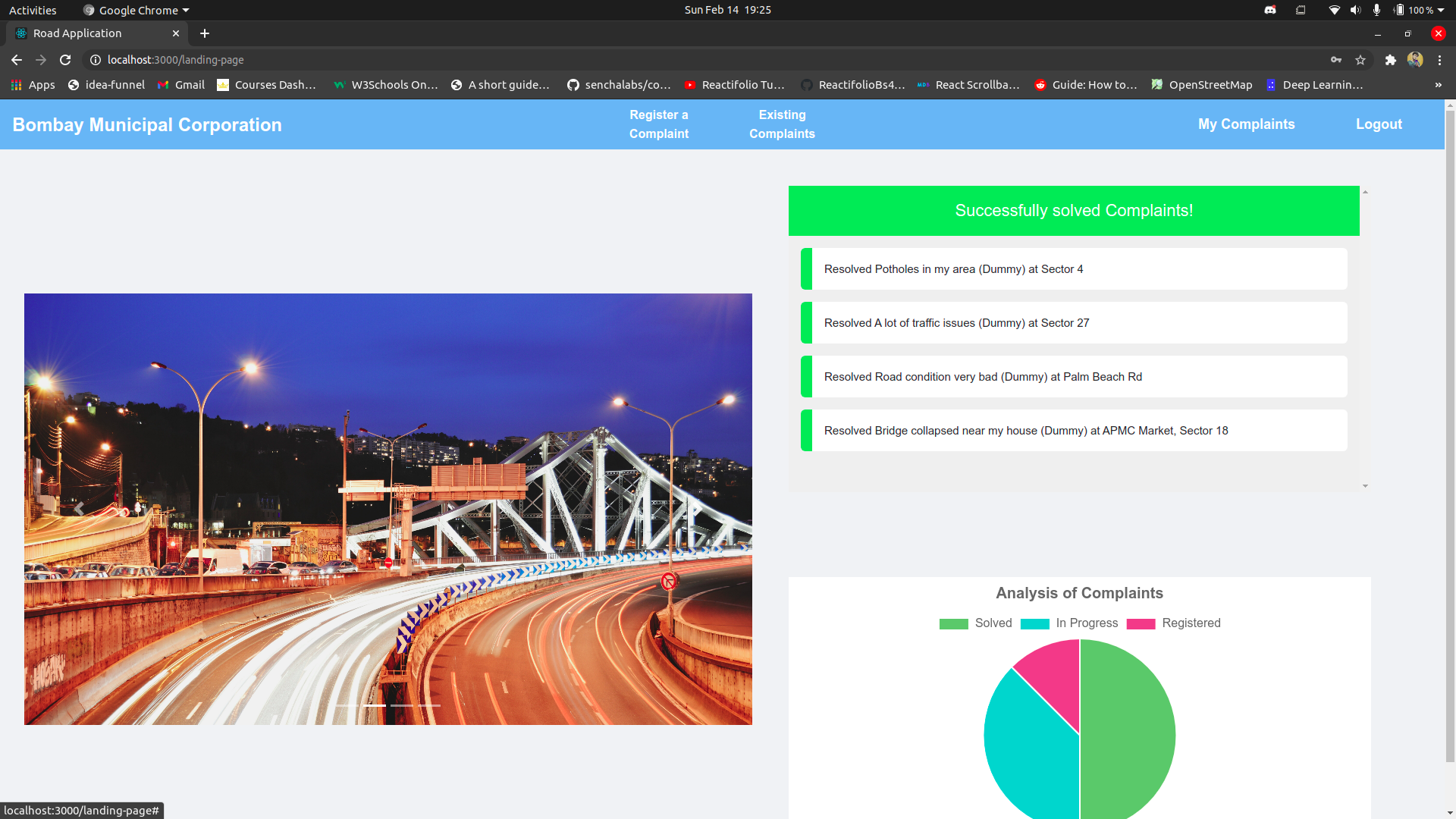This screenshot has width=1456, height=819.
Task: Expand the hidden bookmarks overflow chevron
Action: click(x=1438, y=85)
